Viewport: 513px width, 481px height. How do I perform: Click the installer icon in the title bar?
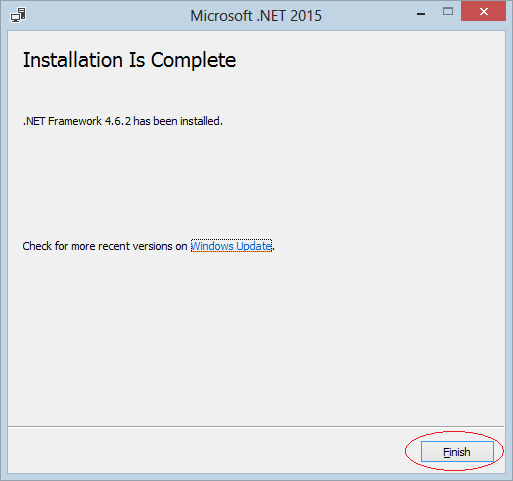(x=18, y=15)
